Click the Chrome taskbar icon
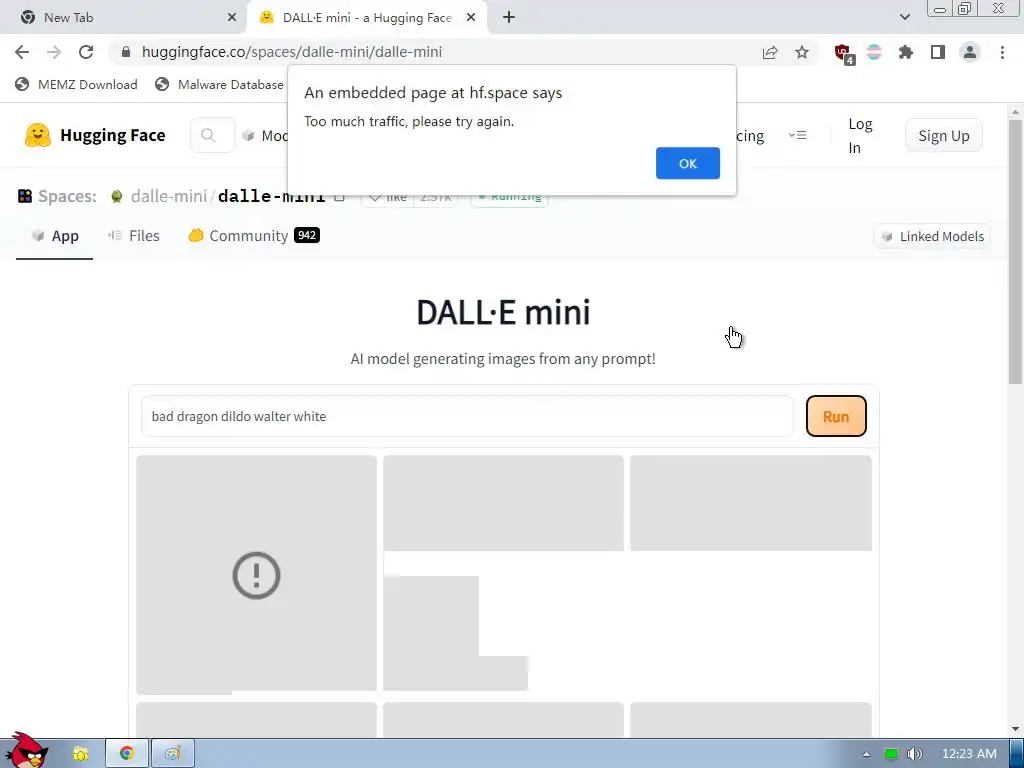Image resolution: width=1024 pixels, height=768 pixels. [x=127, y=754]
